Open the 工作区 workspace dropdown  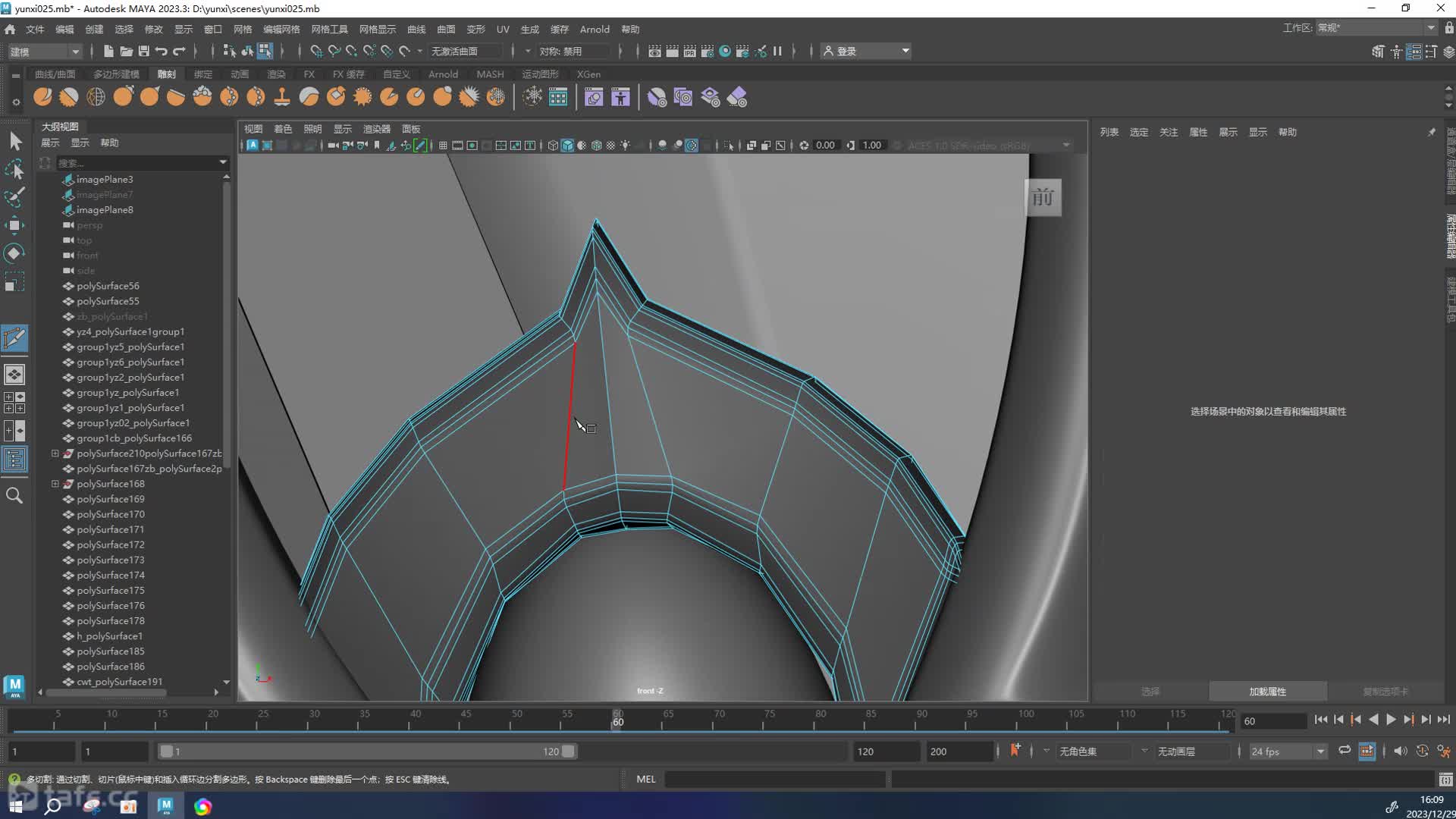(x=1376, y=27)
